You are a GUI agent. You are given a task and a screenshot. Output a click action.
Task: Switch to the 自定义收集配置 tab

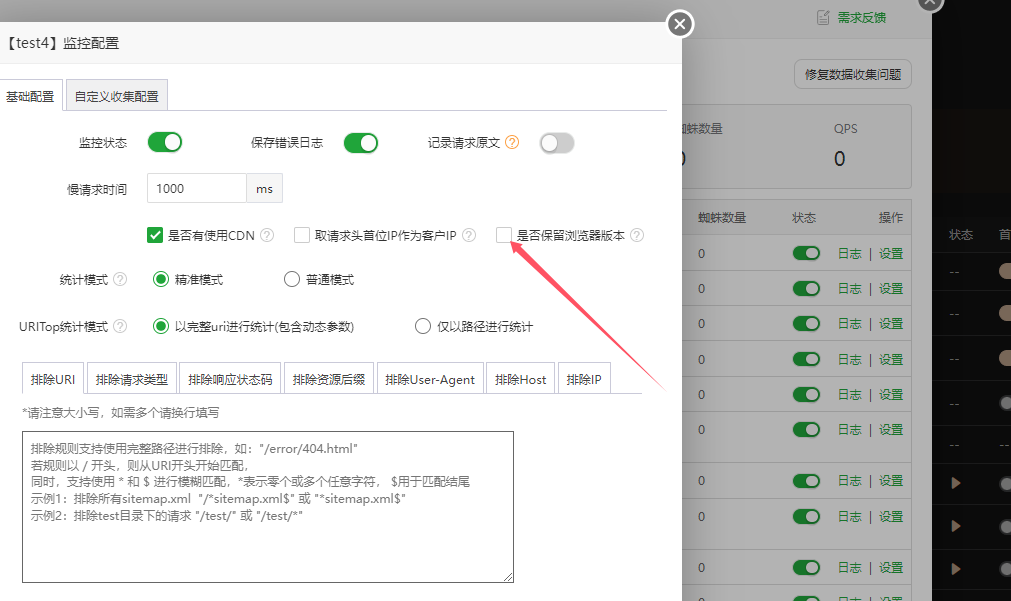[116, 97]
